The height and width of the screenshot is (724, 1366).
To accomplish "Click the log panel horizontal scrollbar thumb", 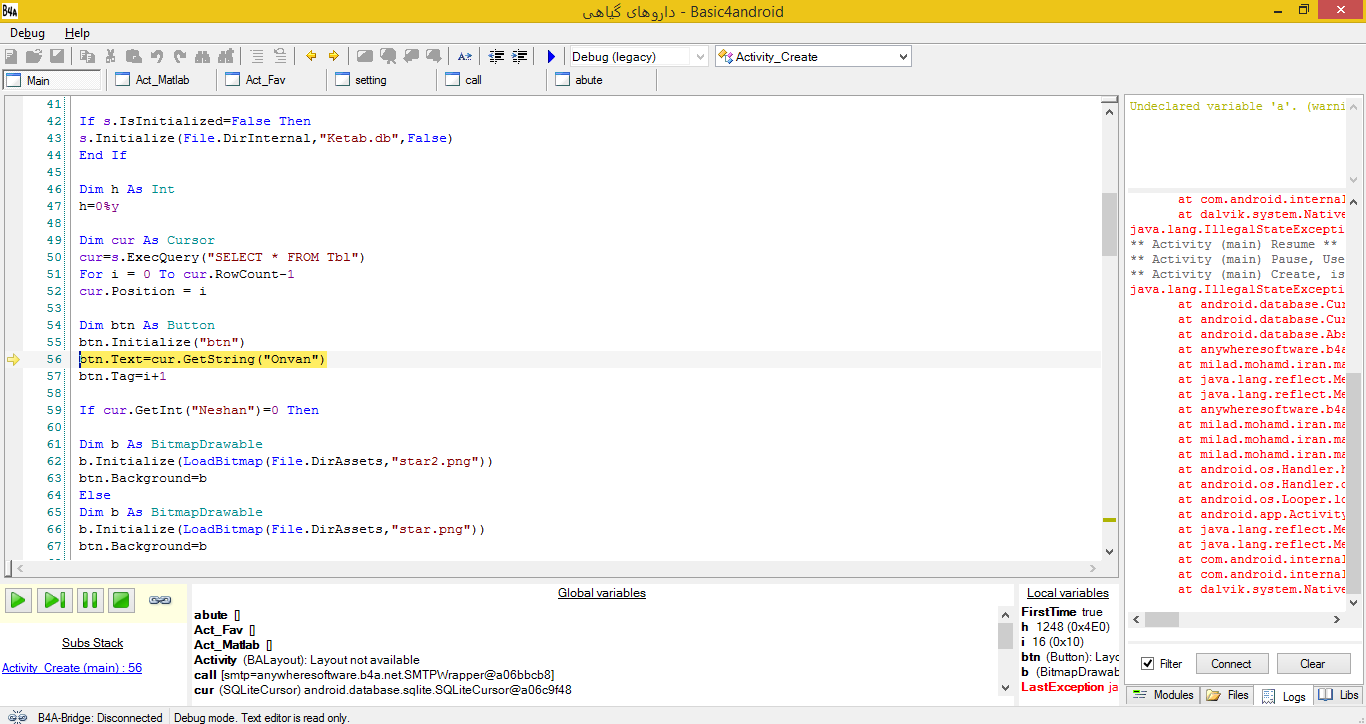I will (x=1161, y=620).
